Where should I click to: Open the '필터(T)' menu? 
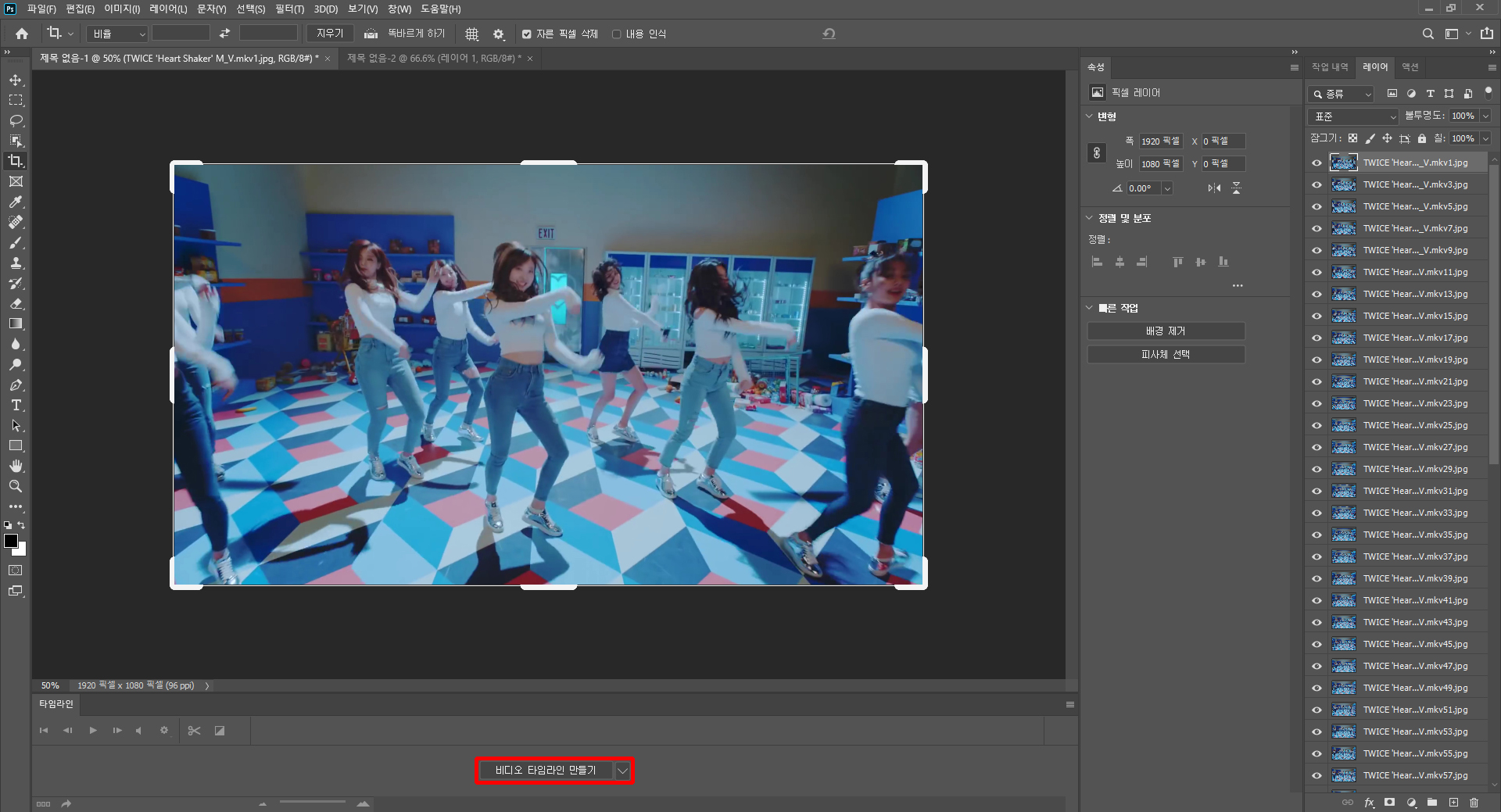click(x=289, y=9)
